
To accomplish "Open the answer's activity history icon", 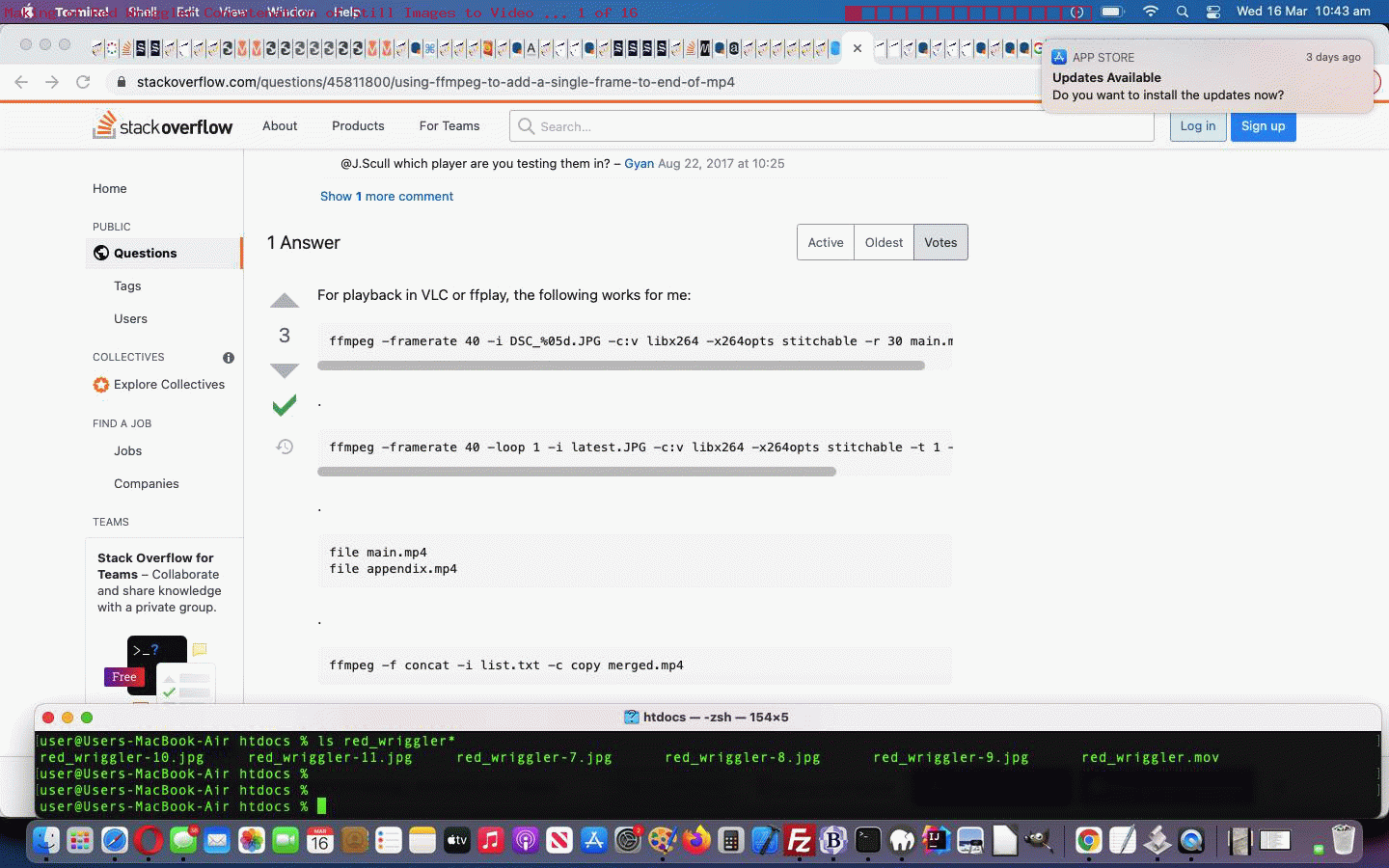I will click(285, 447).
